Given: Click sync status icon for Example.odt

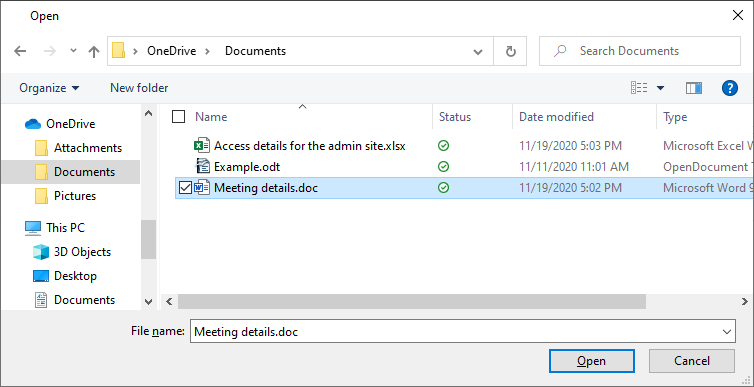Looking at the screenshot, I should pyautogui.click(x=444, y=167).
